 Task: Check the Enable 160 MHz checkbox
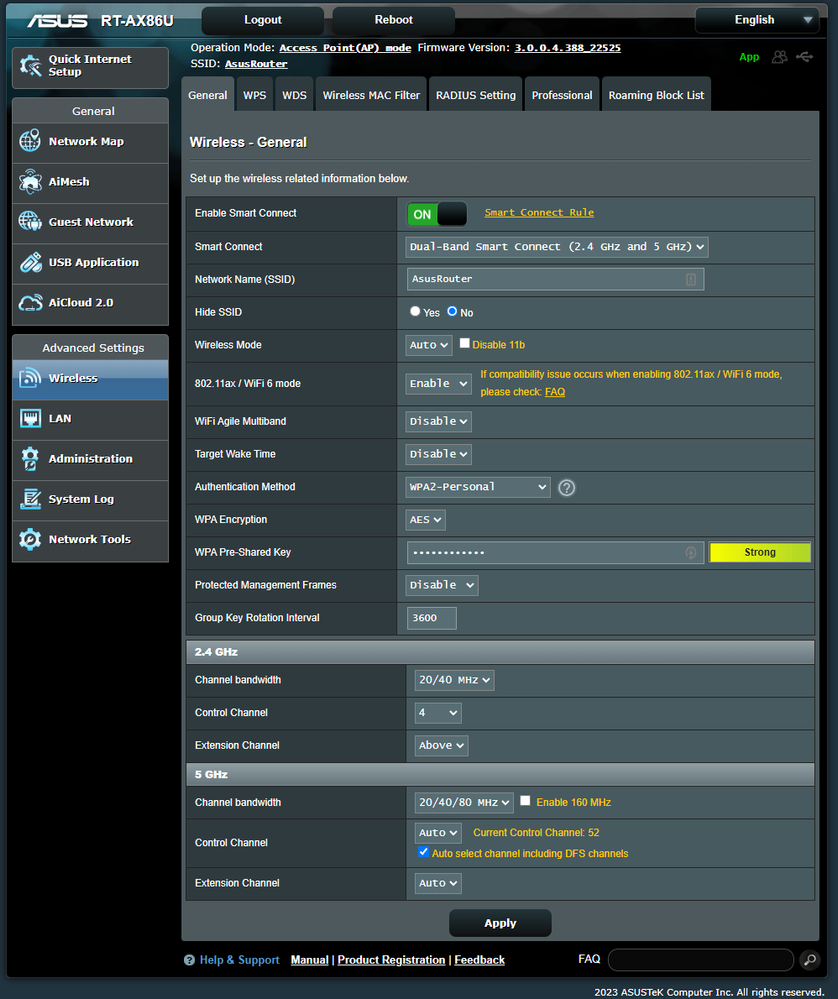525,801
